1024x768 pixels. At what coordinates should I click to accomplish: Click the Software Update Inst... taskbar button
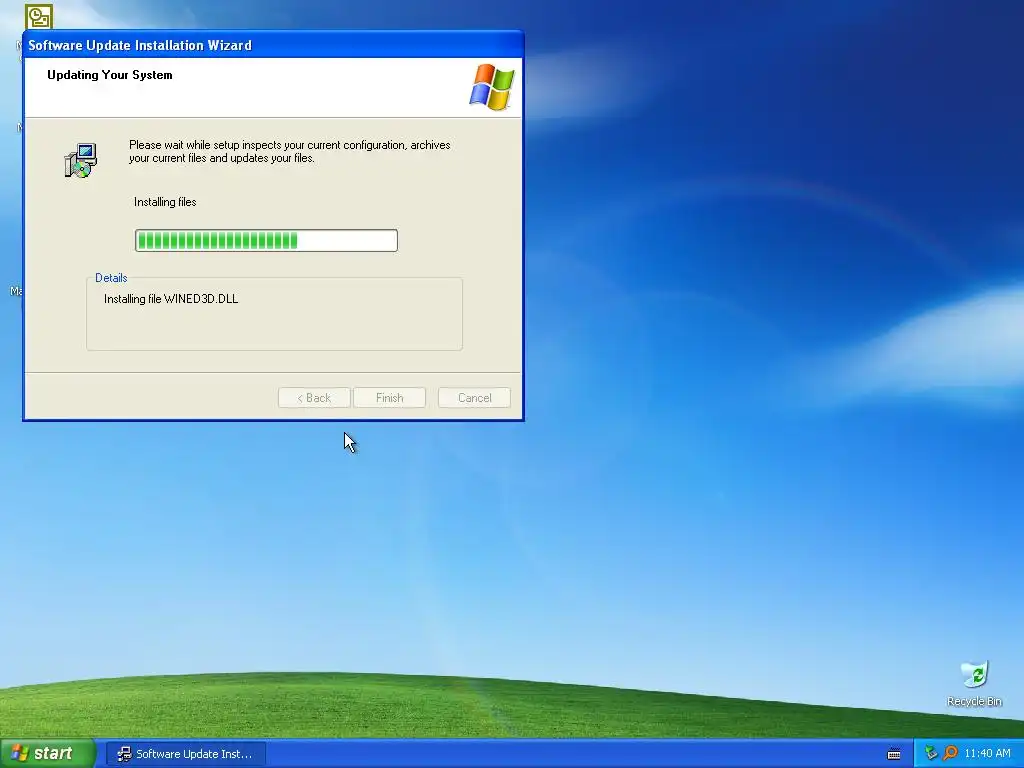tap(185, 754)
